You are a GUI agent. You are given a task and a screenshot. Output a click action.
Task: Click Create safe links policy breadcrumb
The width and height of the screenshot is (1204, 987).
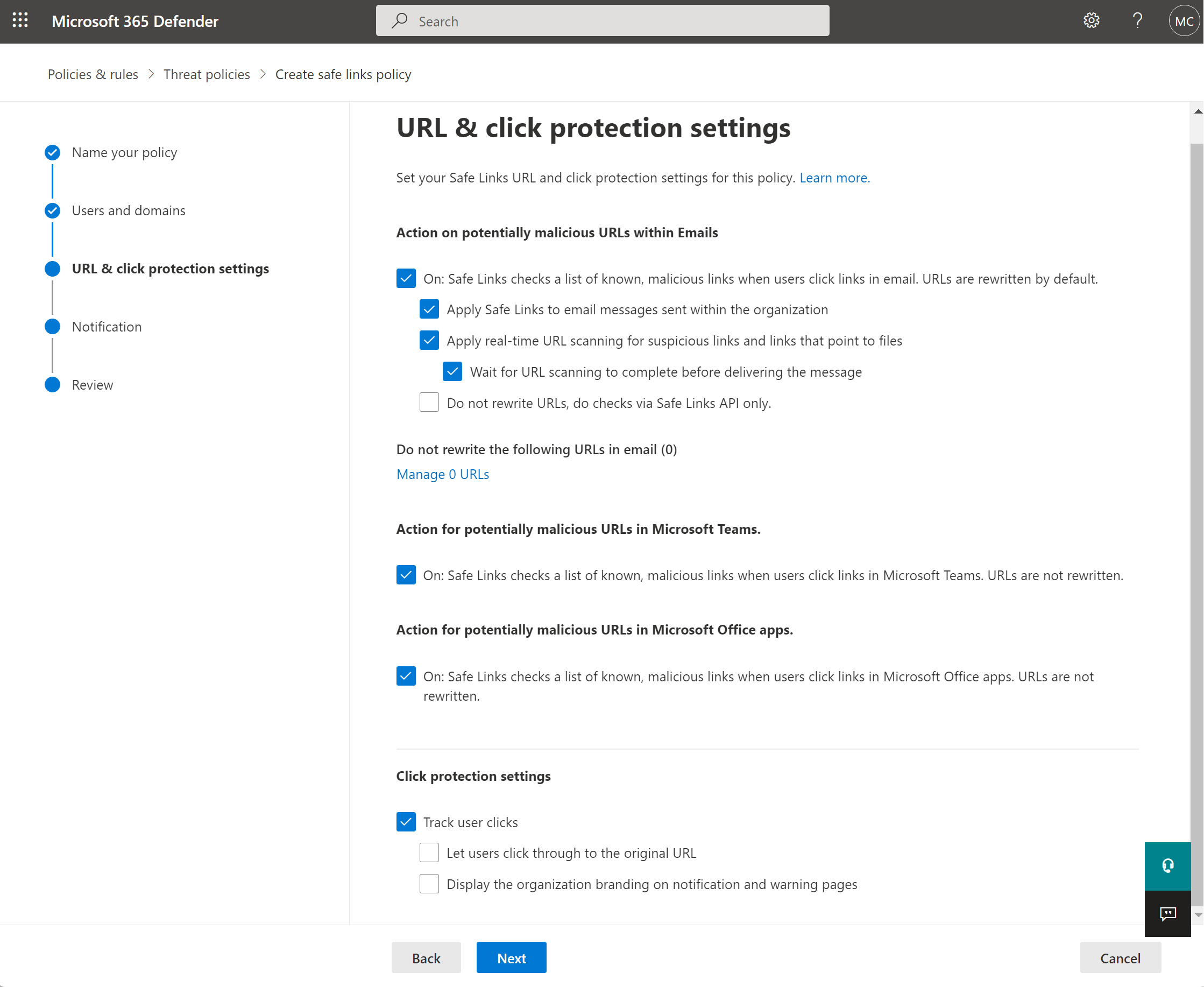pos(343,74)
